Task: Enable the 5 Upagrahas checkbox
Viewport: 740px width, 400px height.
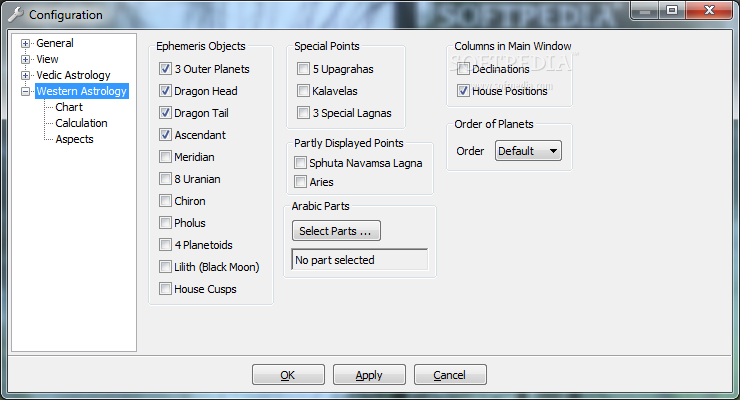Action: click(303, 69)
